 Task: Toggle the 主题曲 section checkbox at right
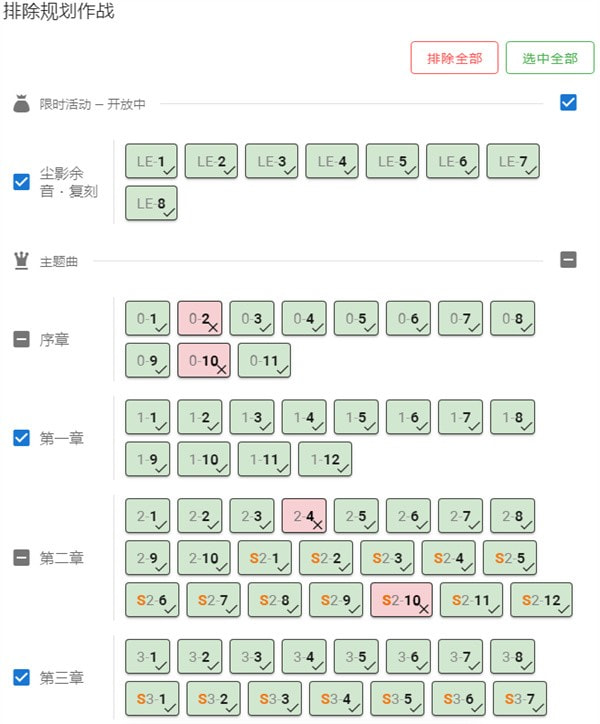pos(568,260)
